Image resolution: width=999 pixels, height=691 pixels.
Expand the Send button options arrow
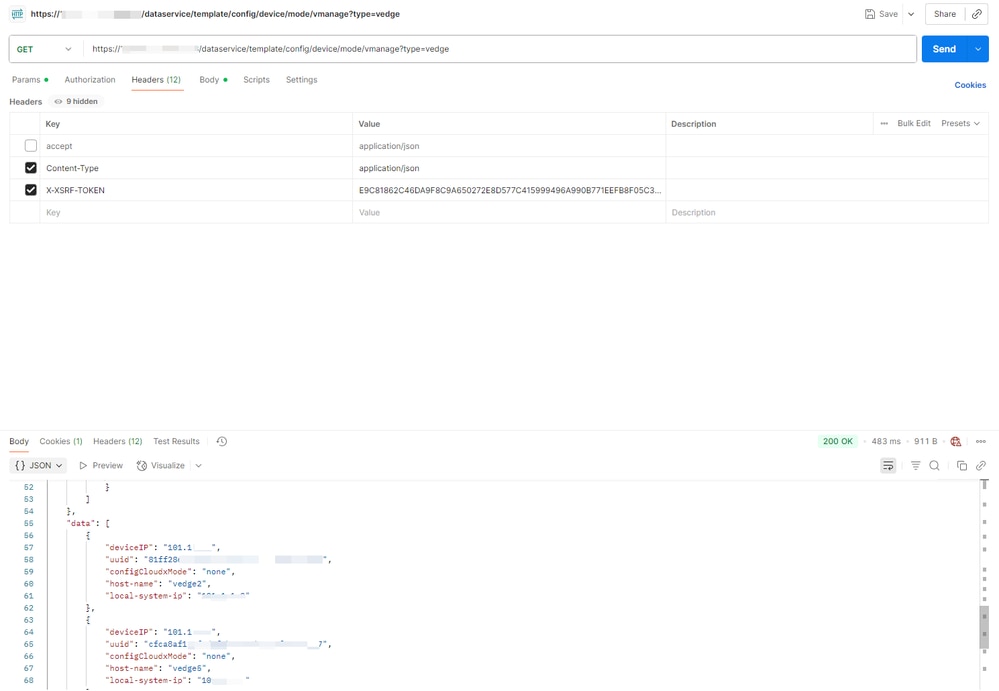coord(978,49)
